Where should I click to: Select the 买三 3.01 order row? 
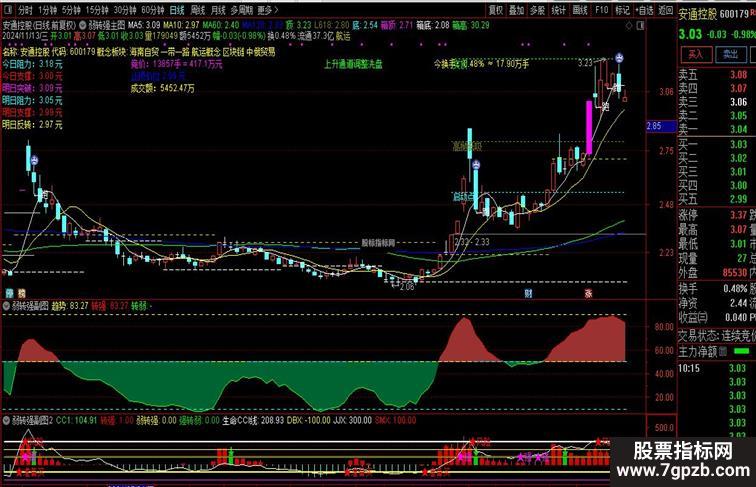coord(717,172)
